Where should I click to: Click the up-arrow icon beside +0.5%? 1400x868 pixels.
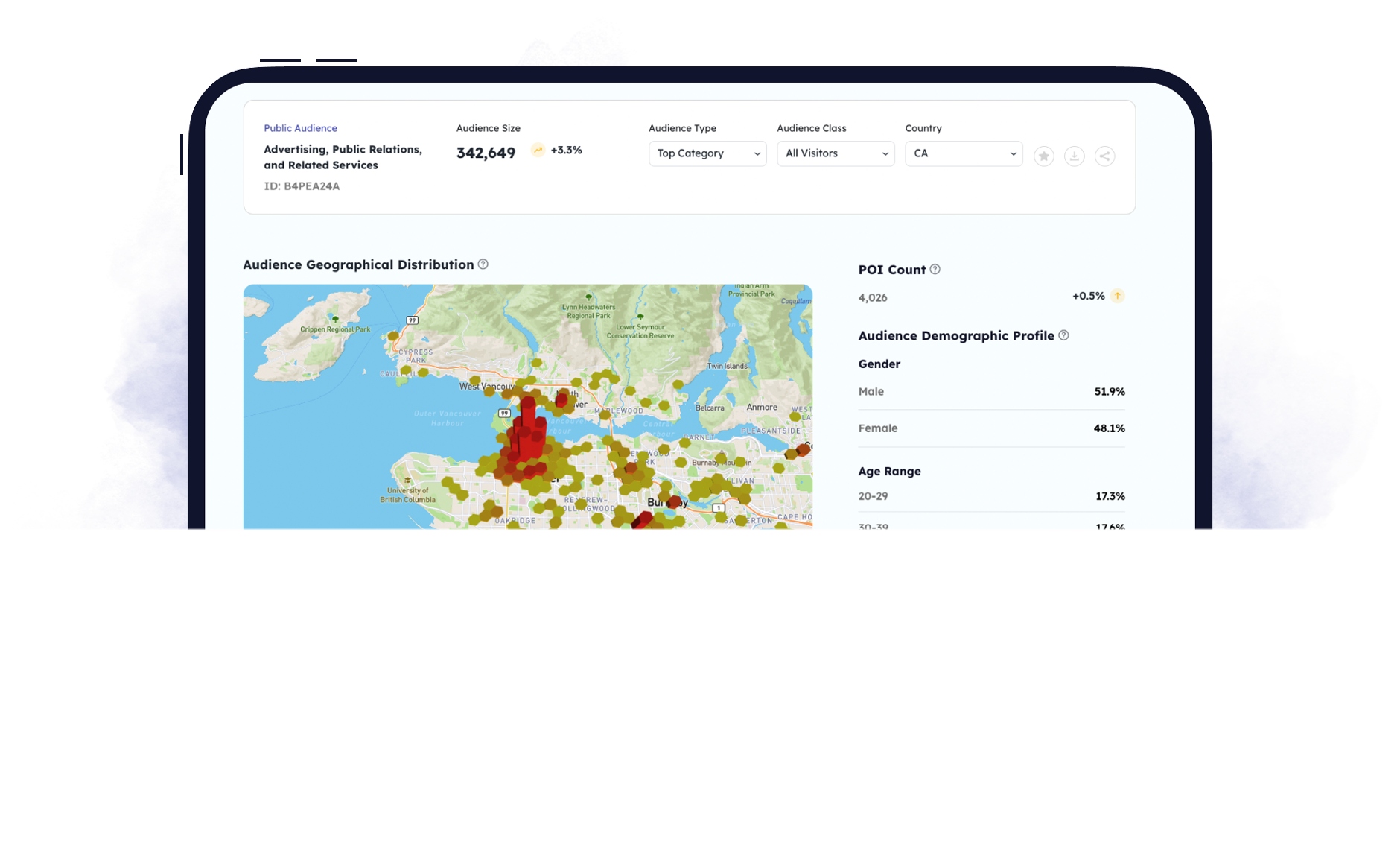(1117, 296)
